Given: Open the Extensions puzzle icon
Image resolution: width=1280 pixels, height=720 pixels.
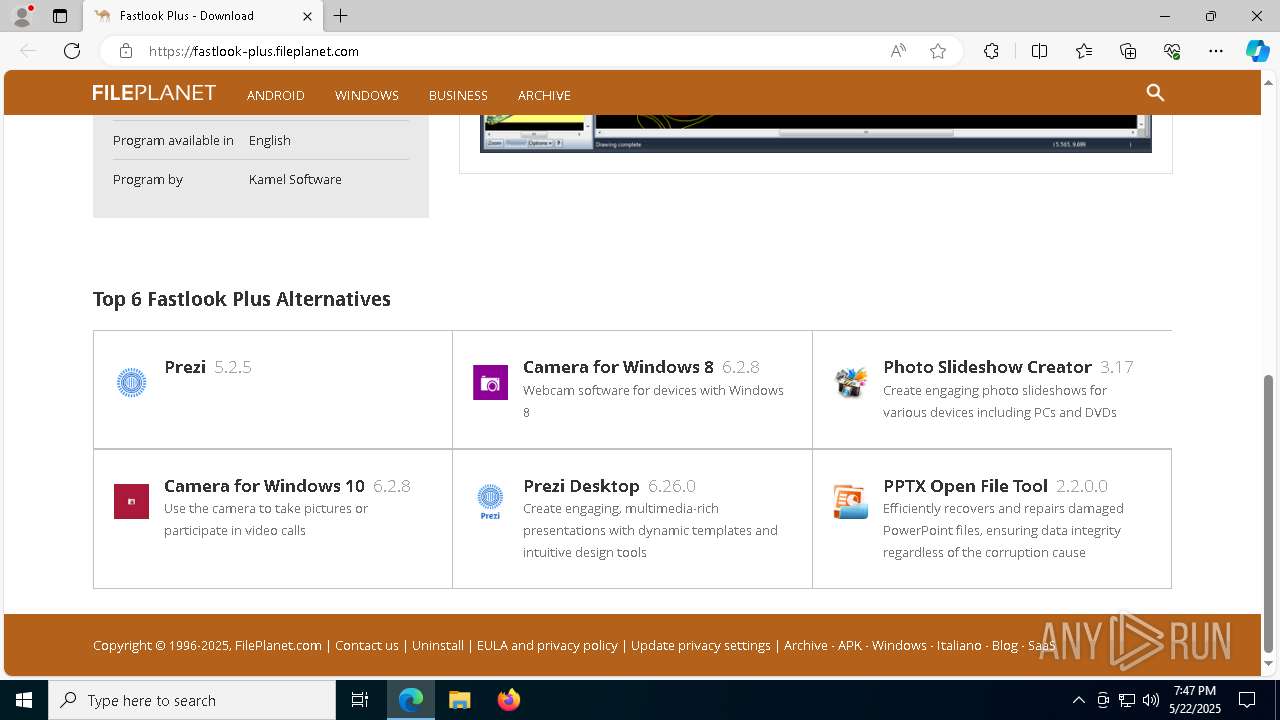Looking at the screenshot, I should (991, 51).
